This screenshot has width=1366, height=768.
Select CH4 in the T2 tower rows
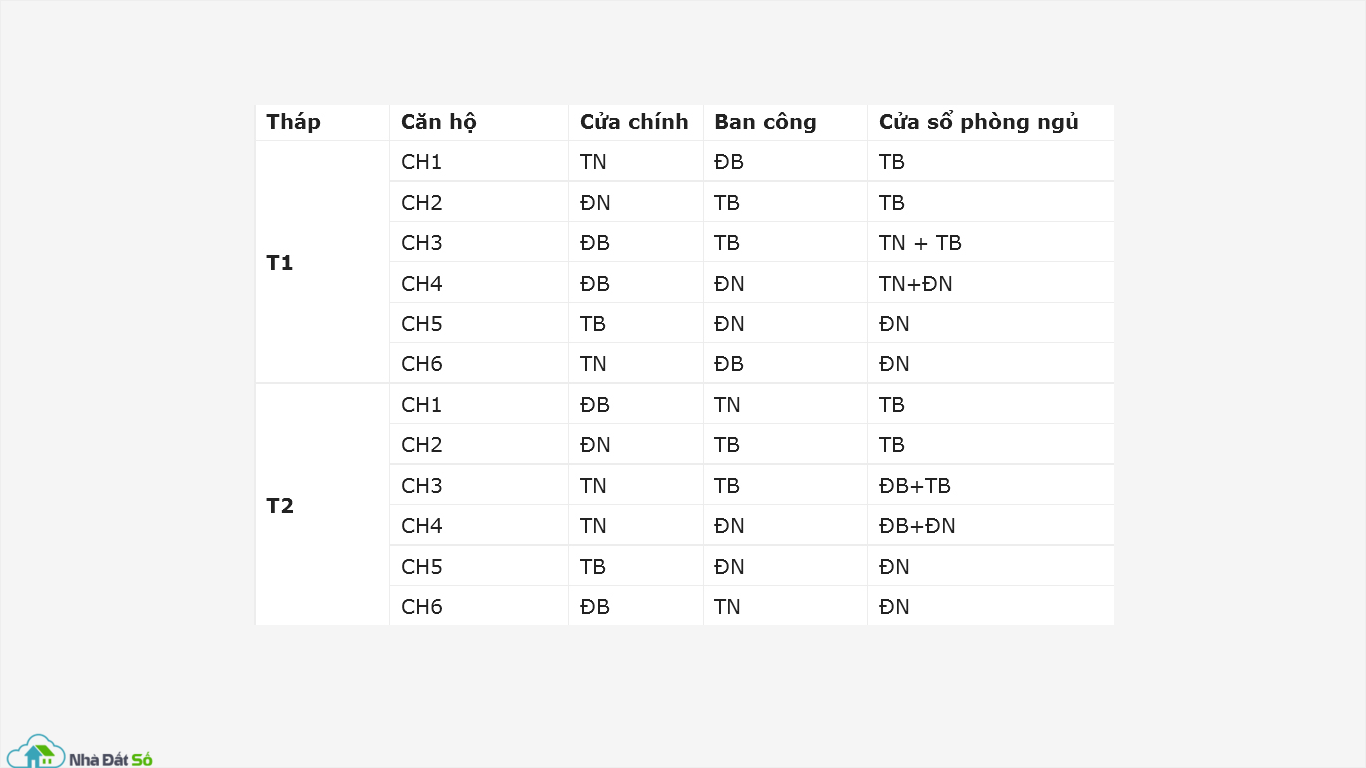coord(421,525)
